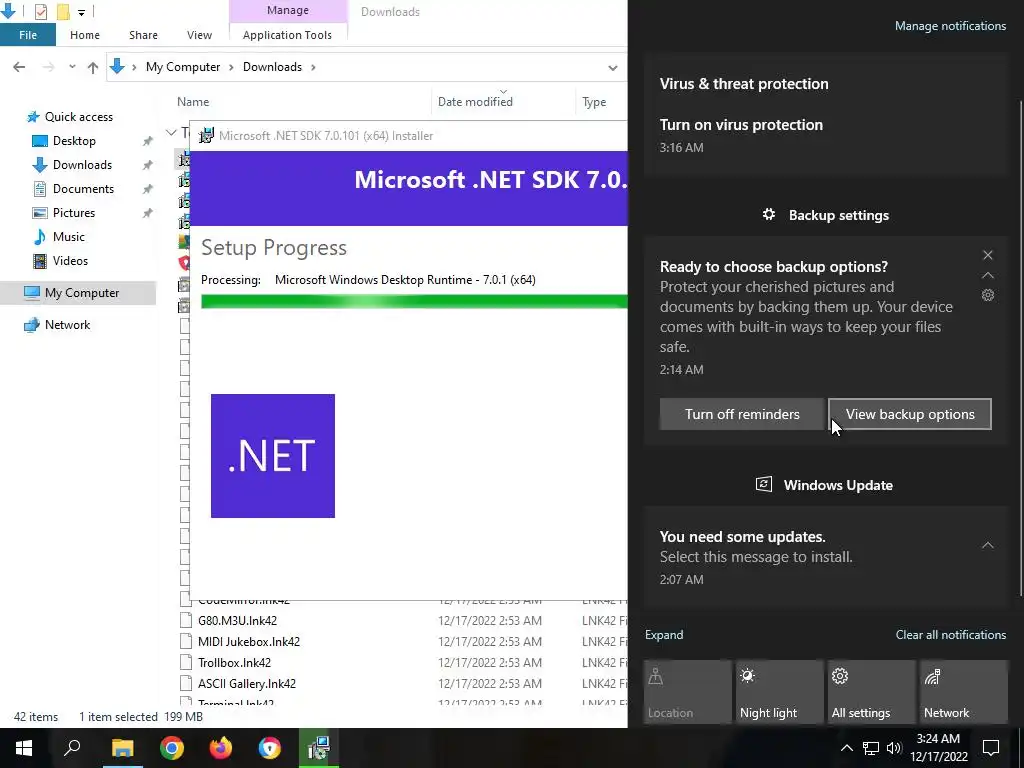This screenshot has width=1024, height=768.
Task: Launch Firefox from taskbar
Action: click(221, 748)
